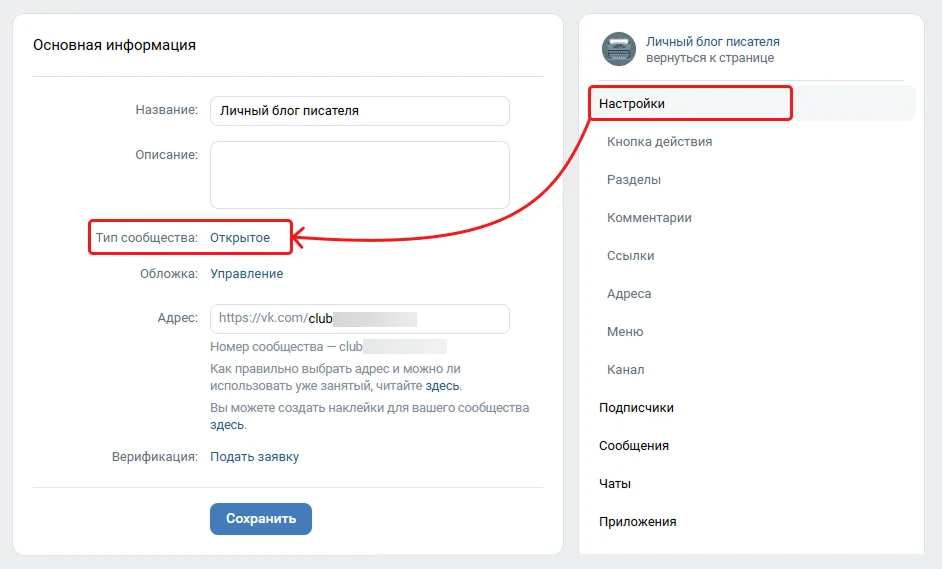Open the Настройки menu section
The width and height of the screenshot is (942, 569).
[632, 104]
